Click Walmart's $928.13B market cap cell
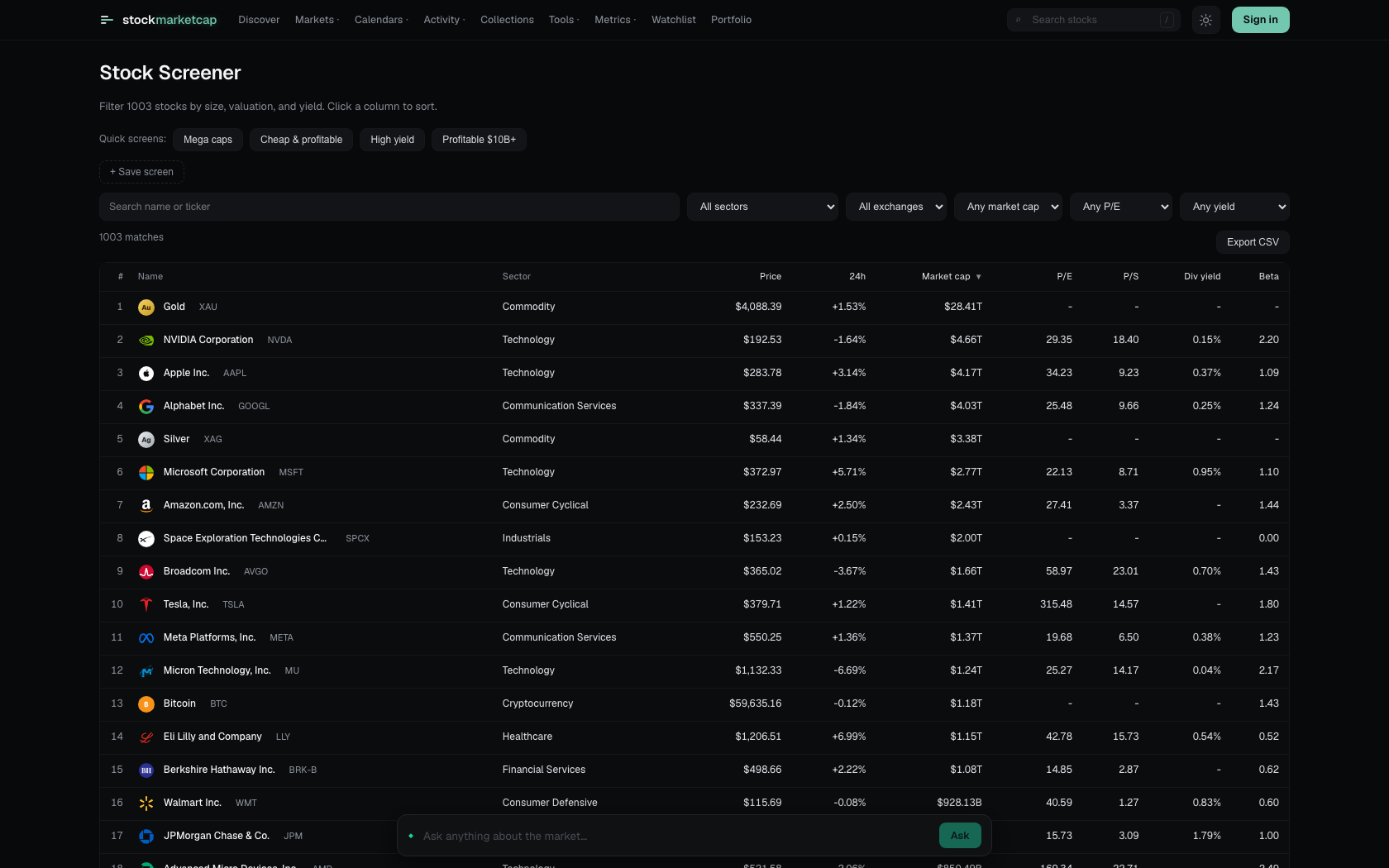 point(959,803)
